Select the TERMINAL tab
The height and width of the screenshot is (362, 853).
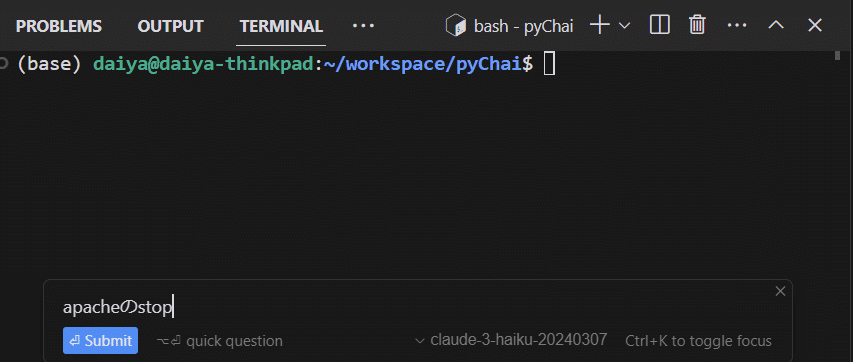click(x=281, y=26)
